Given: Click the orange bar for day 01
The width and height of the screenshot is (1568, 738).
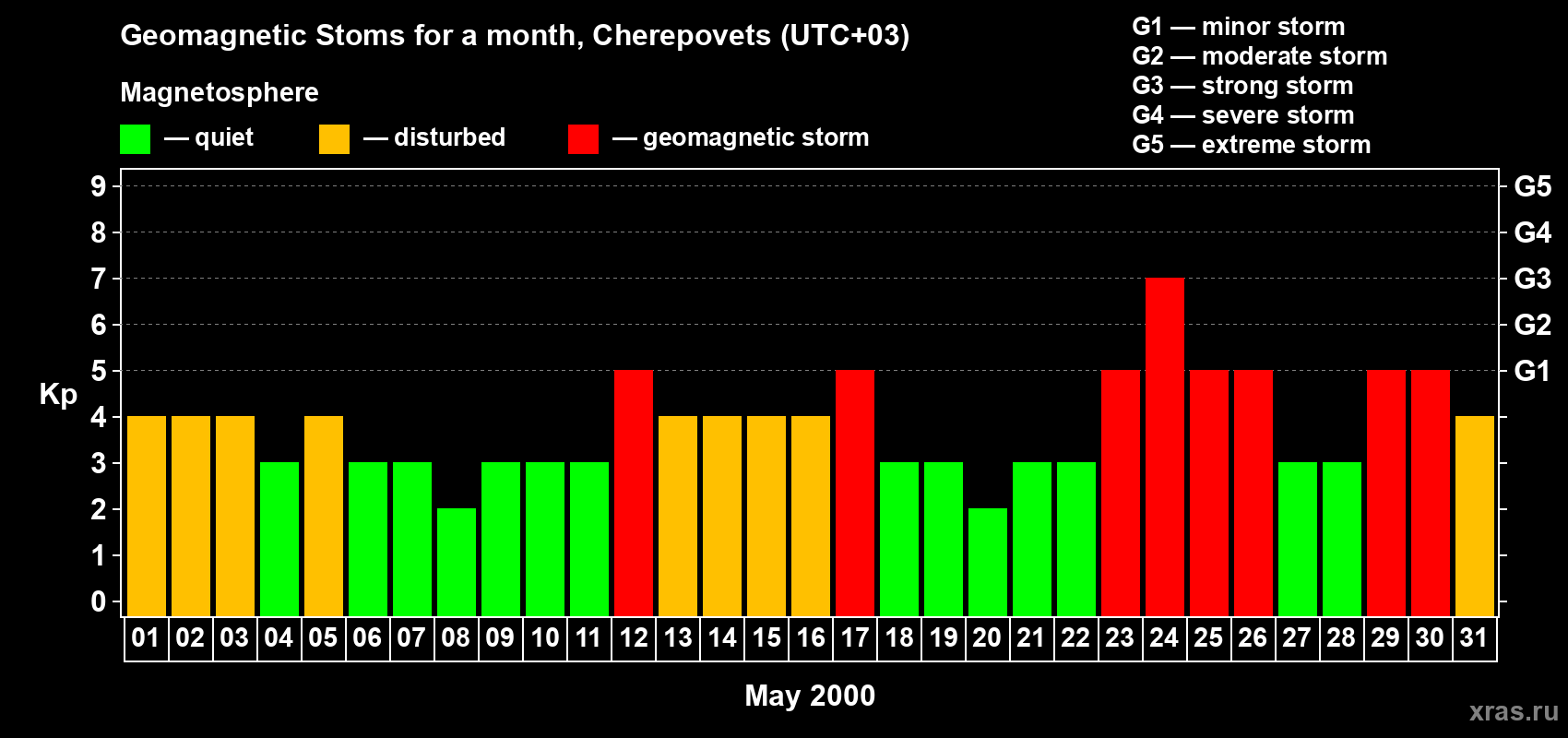Looking at the screenshot, I should pos(147,516).
